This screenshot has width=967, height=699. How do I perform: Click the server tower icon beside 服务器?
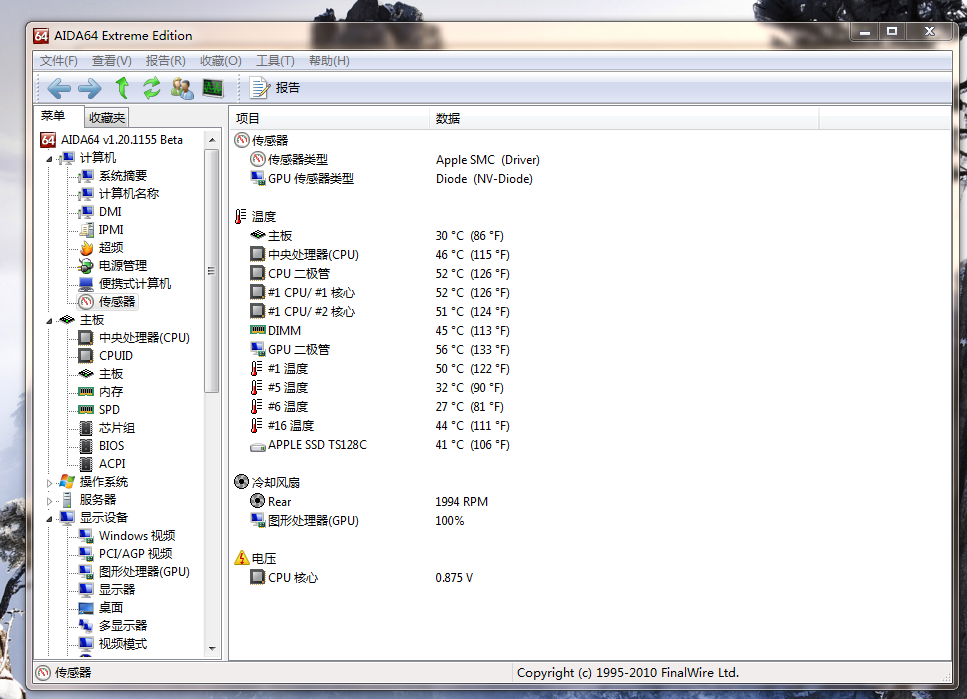(x=67, y=500)
